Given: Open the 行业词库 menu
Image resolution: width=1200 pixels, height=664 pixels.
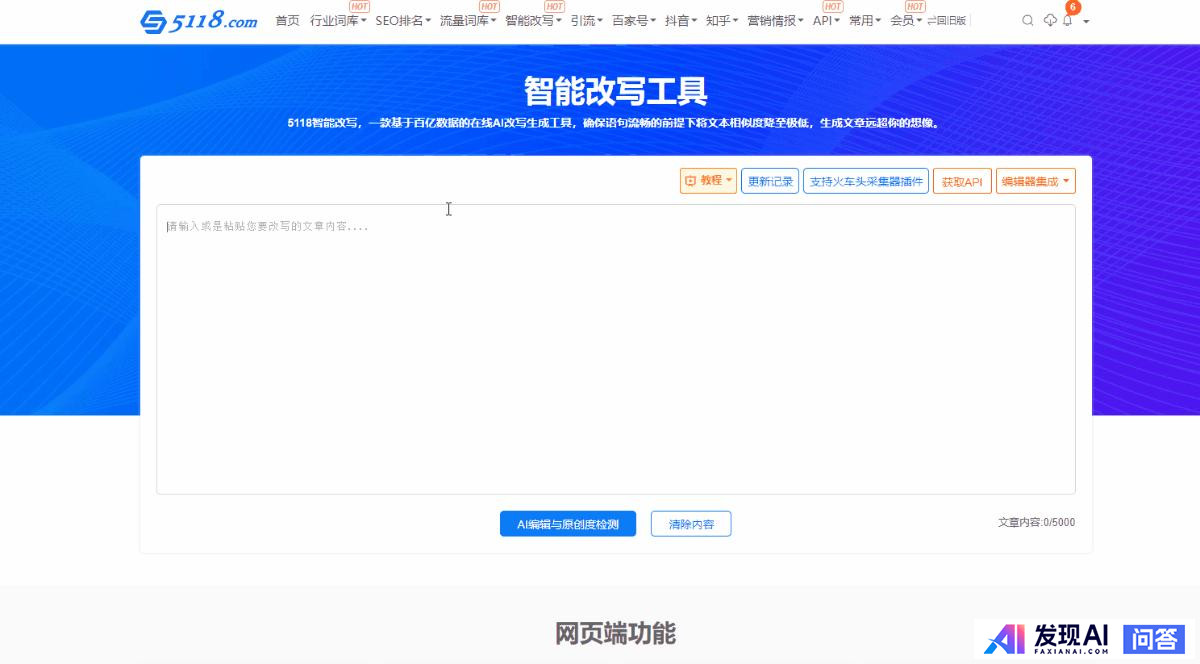Looking at the screenshot, I should pyautogui.click(x=338, y=21).
